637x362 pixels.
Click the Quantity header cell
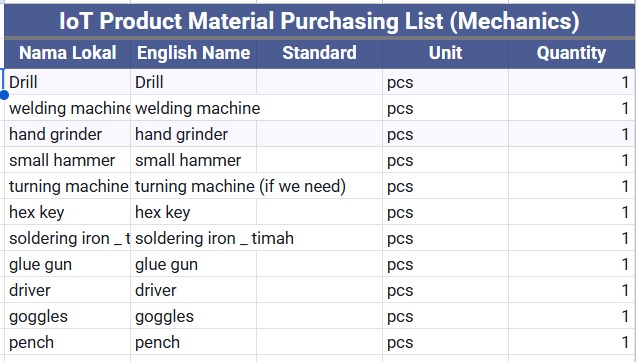(x=571, y=53)
